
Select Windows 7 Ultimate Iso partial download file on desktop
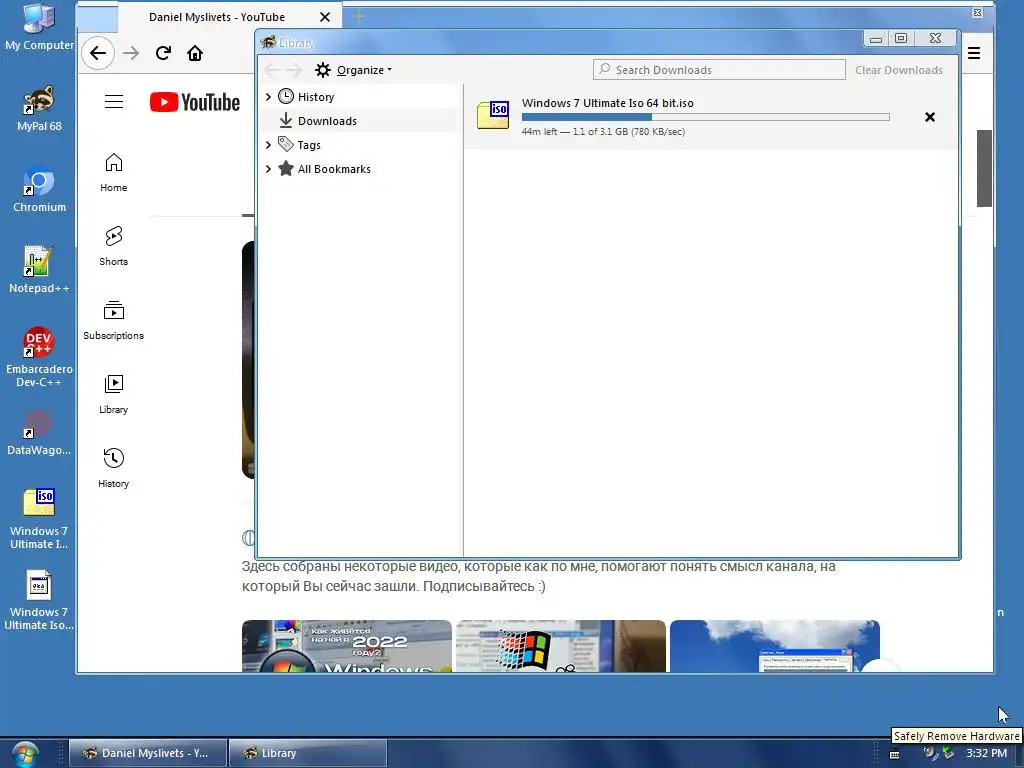tap(39, 600)
